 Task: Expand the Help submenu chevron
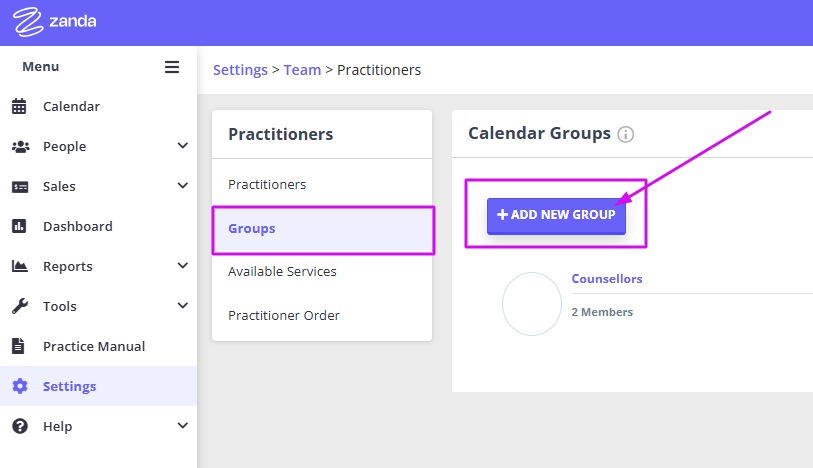pyautogui.click(x=183, y=426)
